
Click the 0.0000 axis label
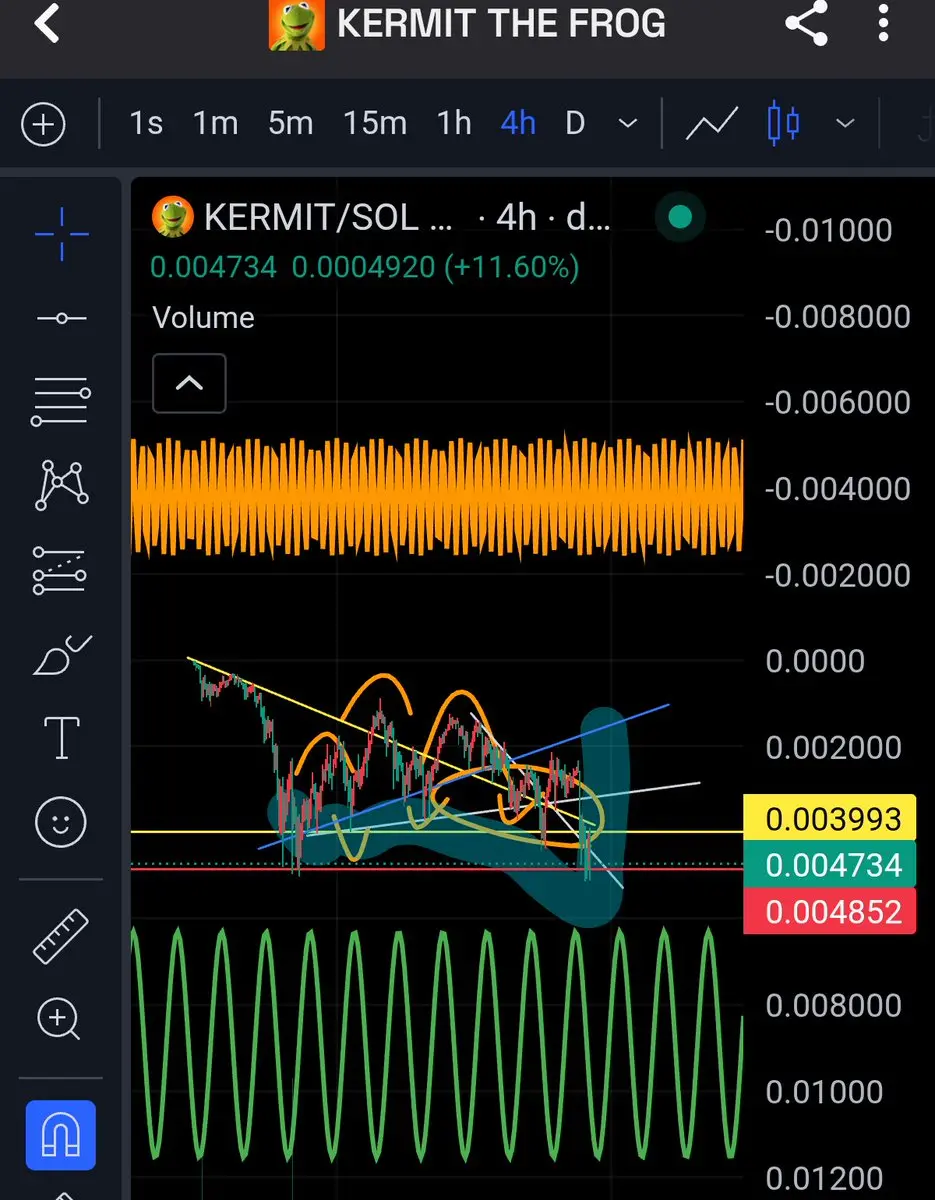click(x=815, y=661)
